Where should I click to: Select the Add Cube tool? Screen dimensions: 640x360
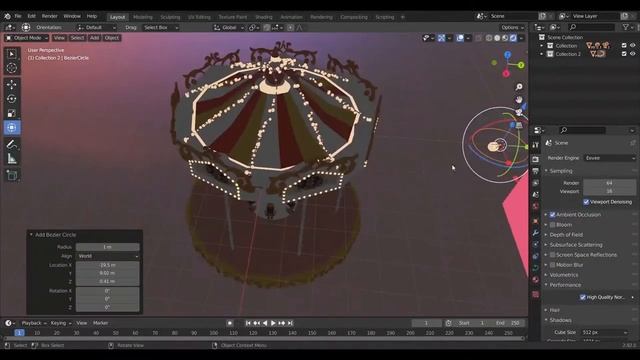12,176
